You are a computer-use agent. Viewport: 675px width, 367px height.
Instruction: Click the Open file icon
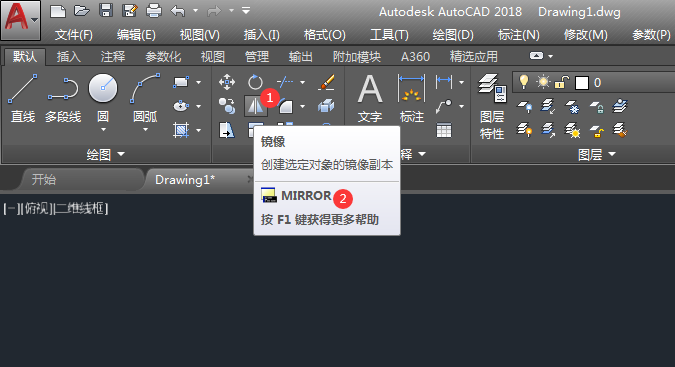tap(81, 11)
